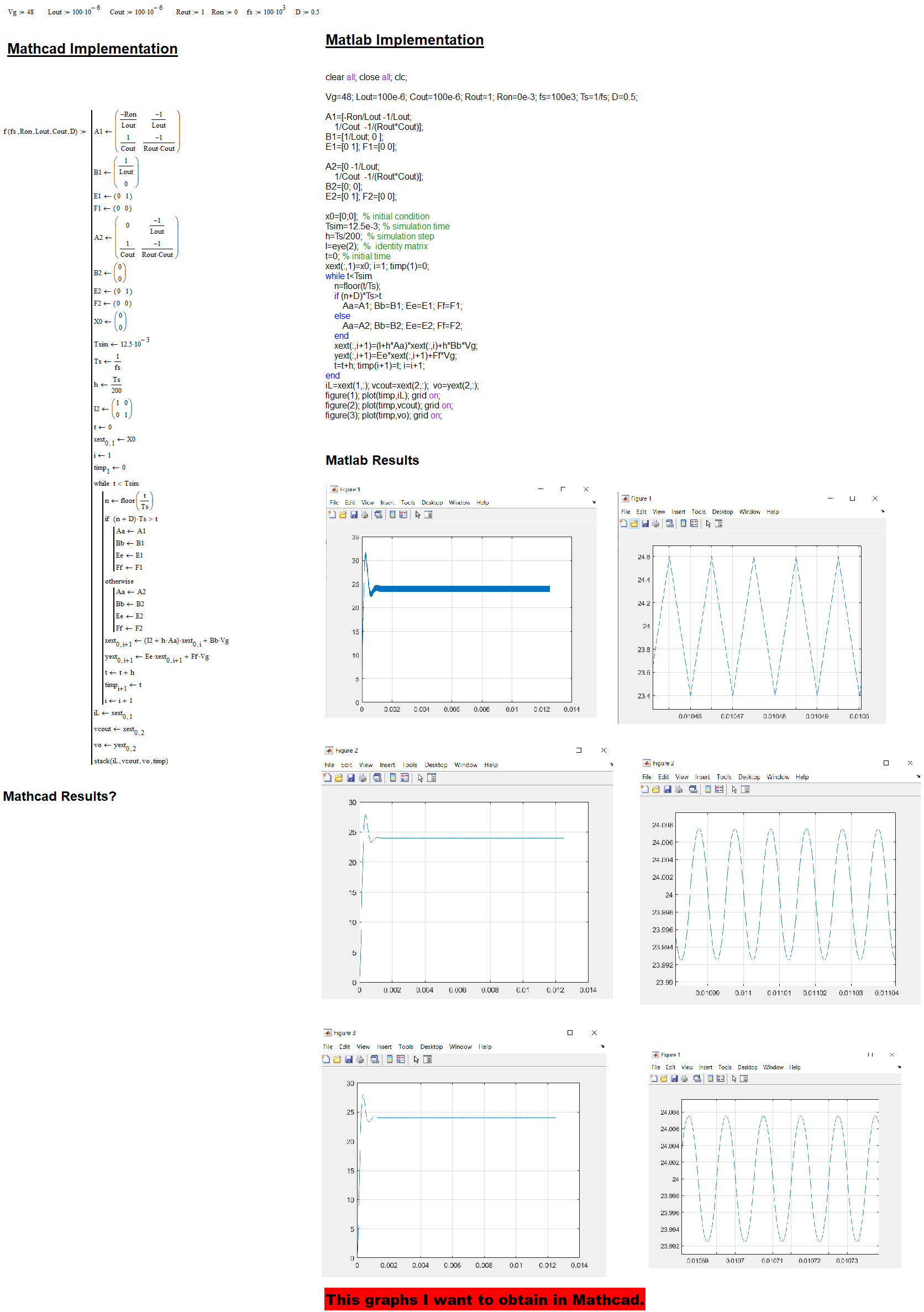This screenshot has height=1312, width=924.
Task: Expand Desktop menu in zoomed Figure 1 window
Action: click(722, 512)
